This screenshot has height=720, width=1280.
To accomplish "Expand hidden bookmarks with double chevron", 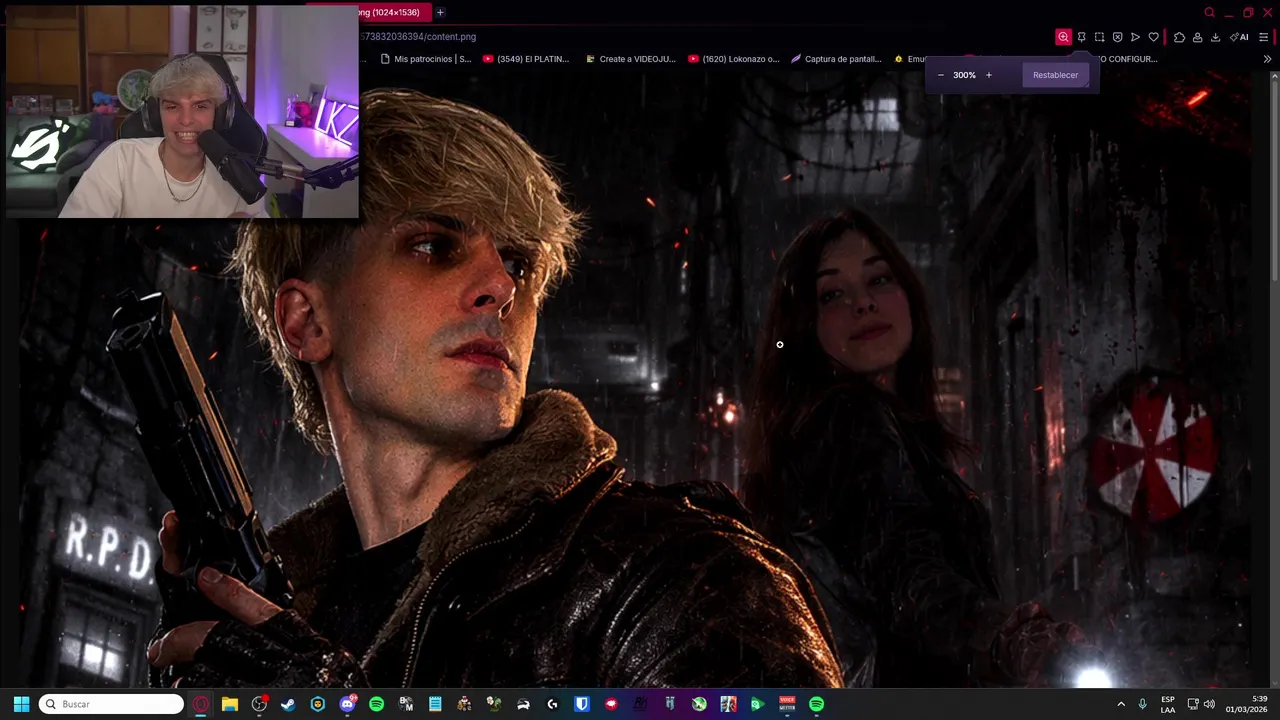I will click(1267, 59).
